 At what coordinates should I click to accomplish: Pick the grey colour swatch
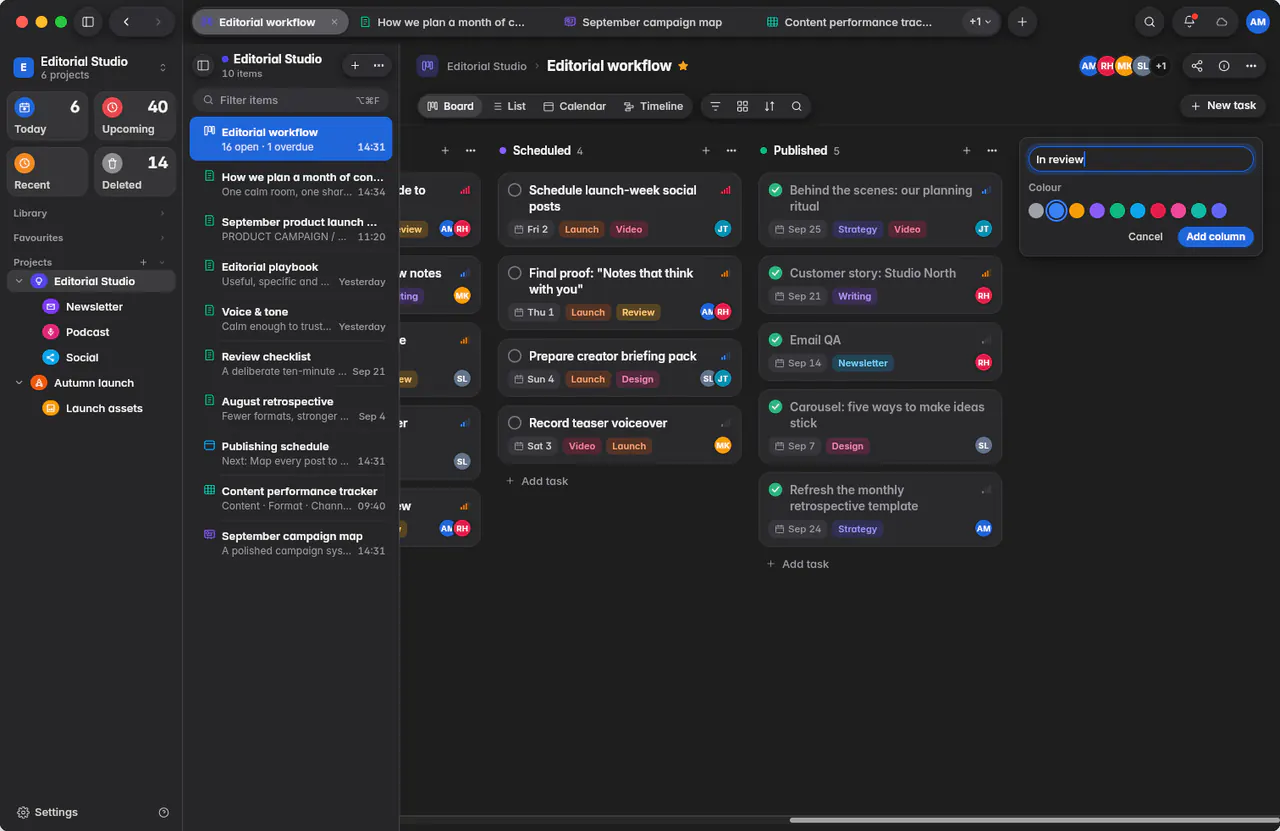(x=1036, y=211)
